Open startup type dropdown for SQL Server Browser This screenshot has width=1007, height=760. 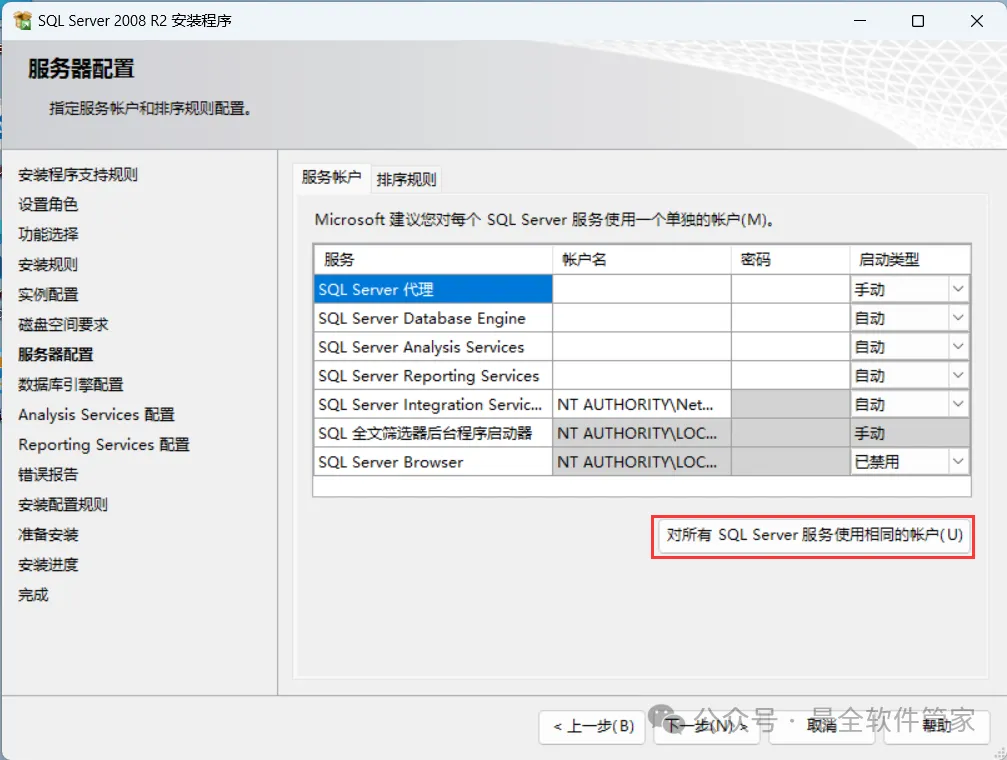pos(958,461)
